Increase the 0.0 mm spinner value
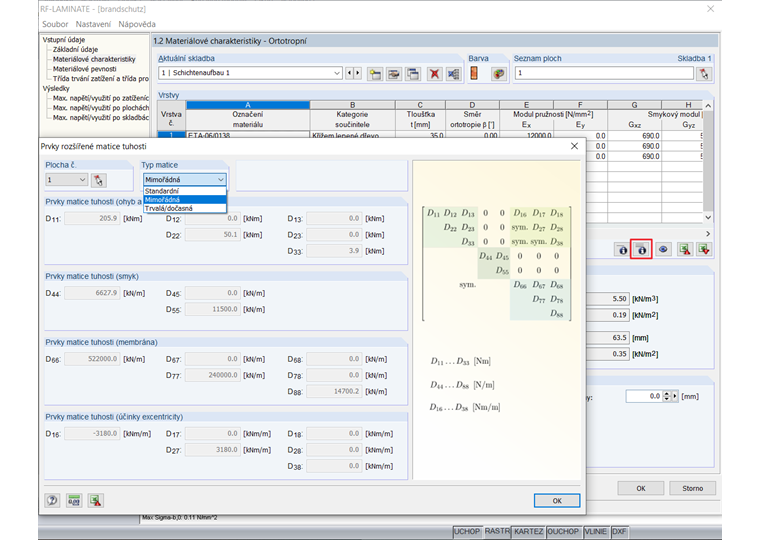The image size is (760, 540). pos(667,394)
